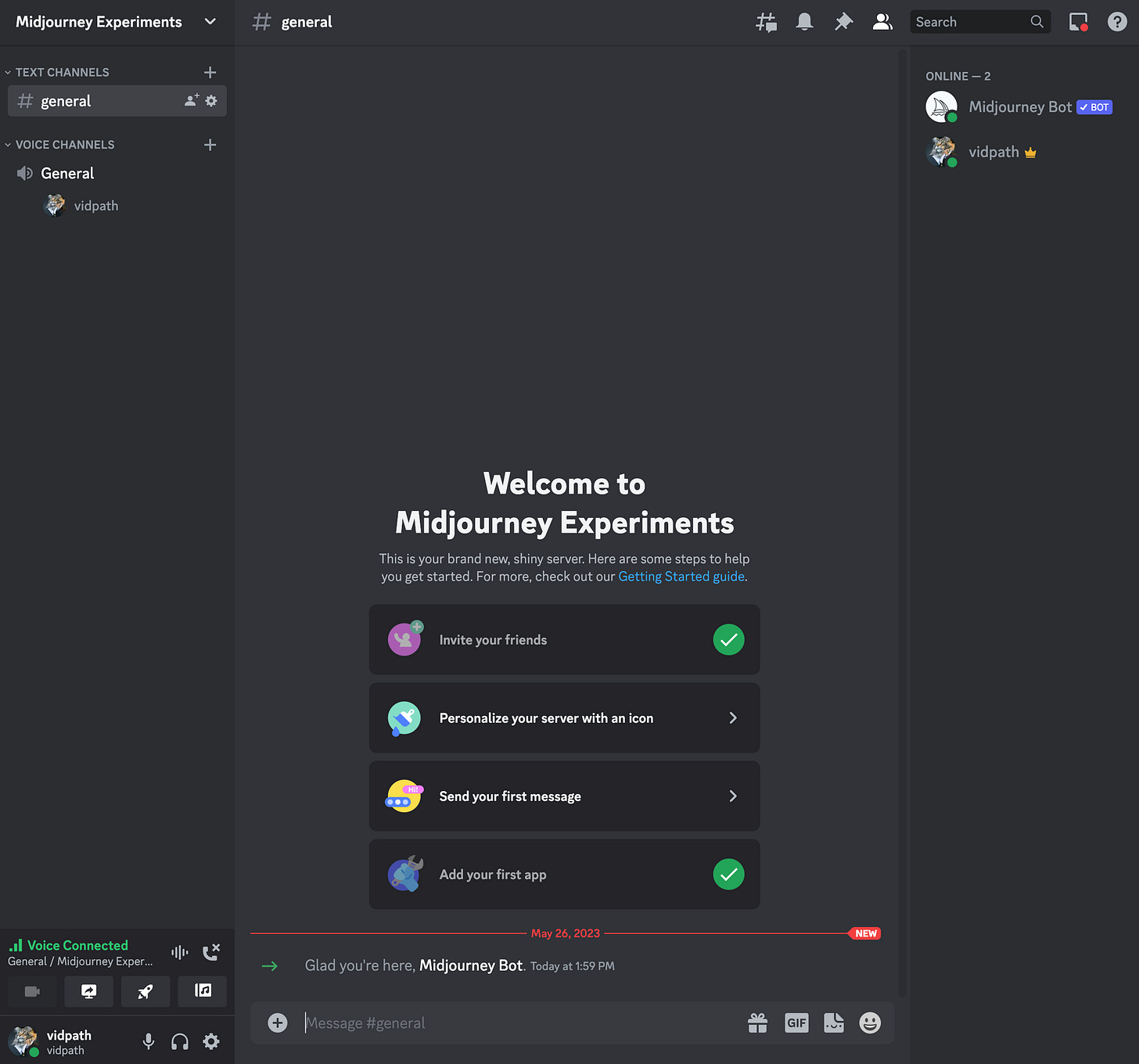This screenshot has width=1139, height=1064.
Task: Click the BOT verified badge
Action: (1094, 107)
